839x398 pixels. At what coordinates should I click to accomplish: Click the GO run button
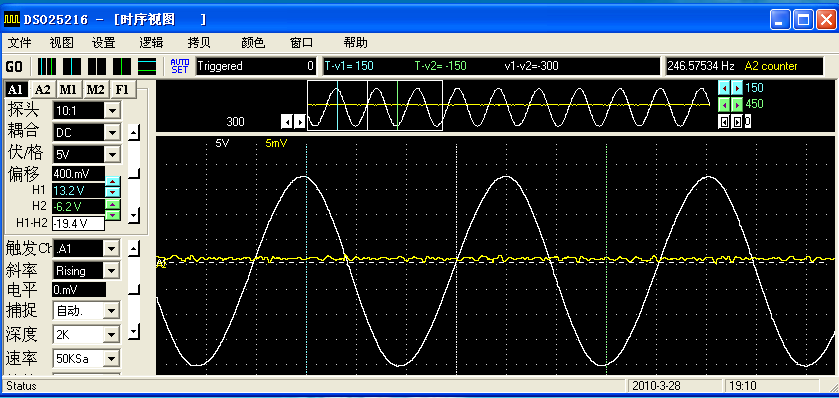[x=14, y=67]
